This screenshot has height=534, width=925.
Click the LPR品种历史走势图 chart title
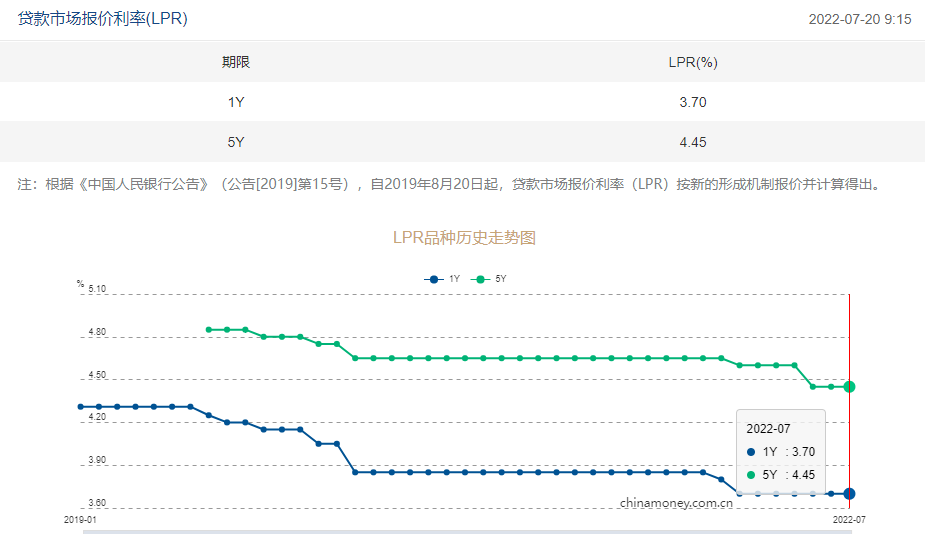[464, 238]
